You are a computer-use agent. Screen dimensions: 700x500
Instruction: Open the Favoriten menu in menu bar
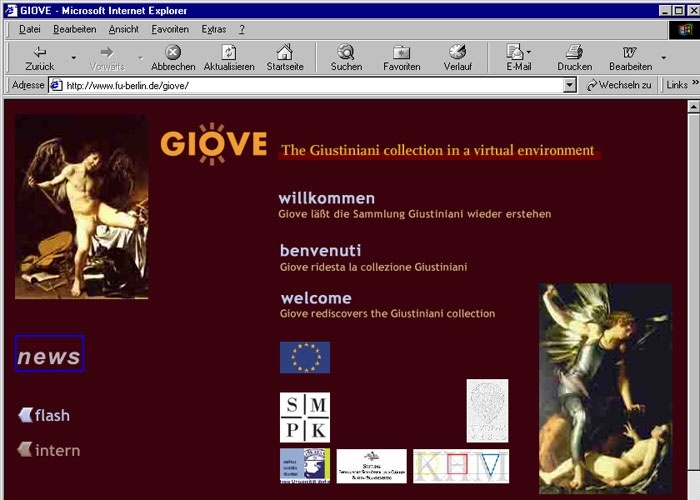point(170,29)
